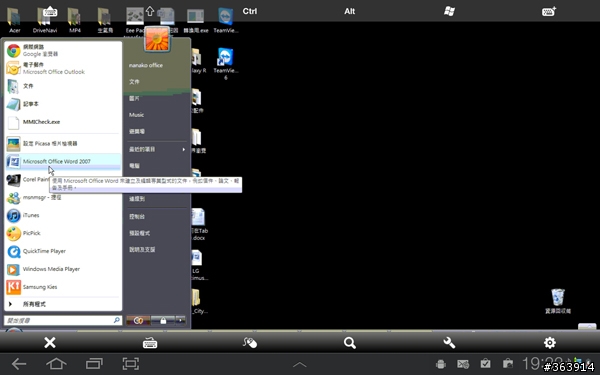600x375 pixels.
Task: Select the LG desktop document icon
Action: (199, 265)
